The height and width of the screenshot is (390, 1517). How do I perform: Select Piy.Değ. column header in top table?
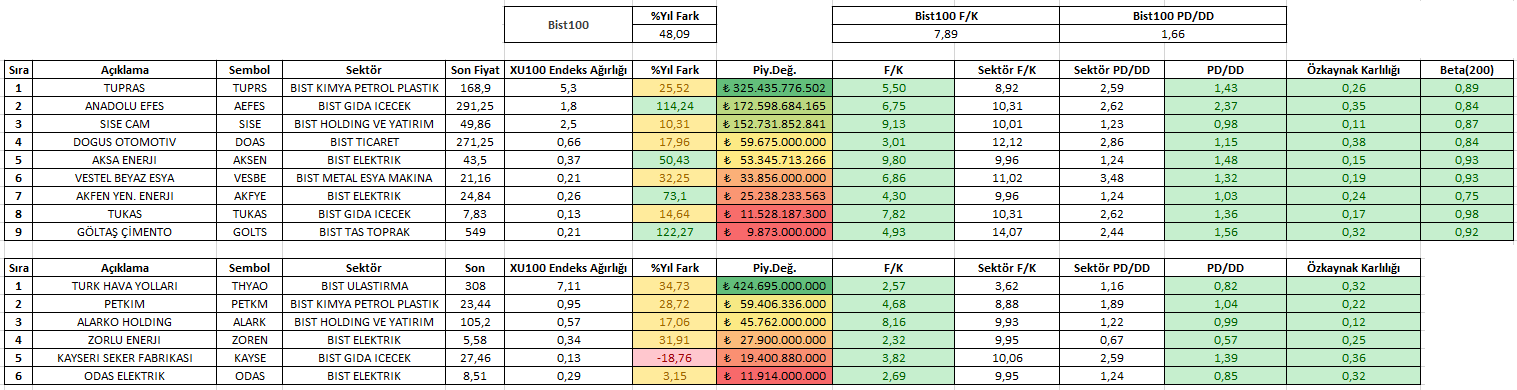[x=774, y=70]
